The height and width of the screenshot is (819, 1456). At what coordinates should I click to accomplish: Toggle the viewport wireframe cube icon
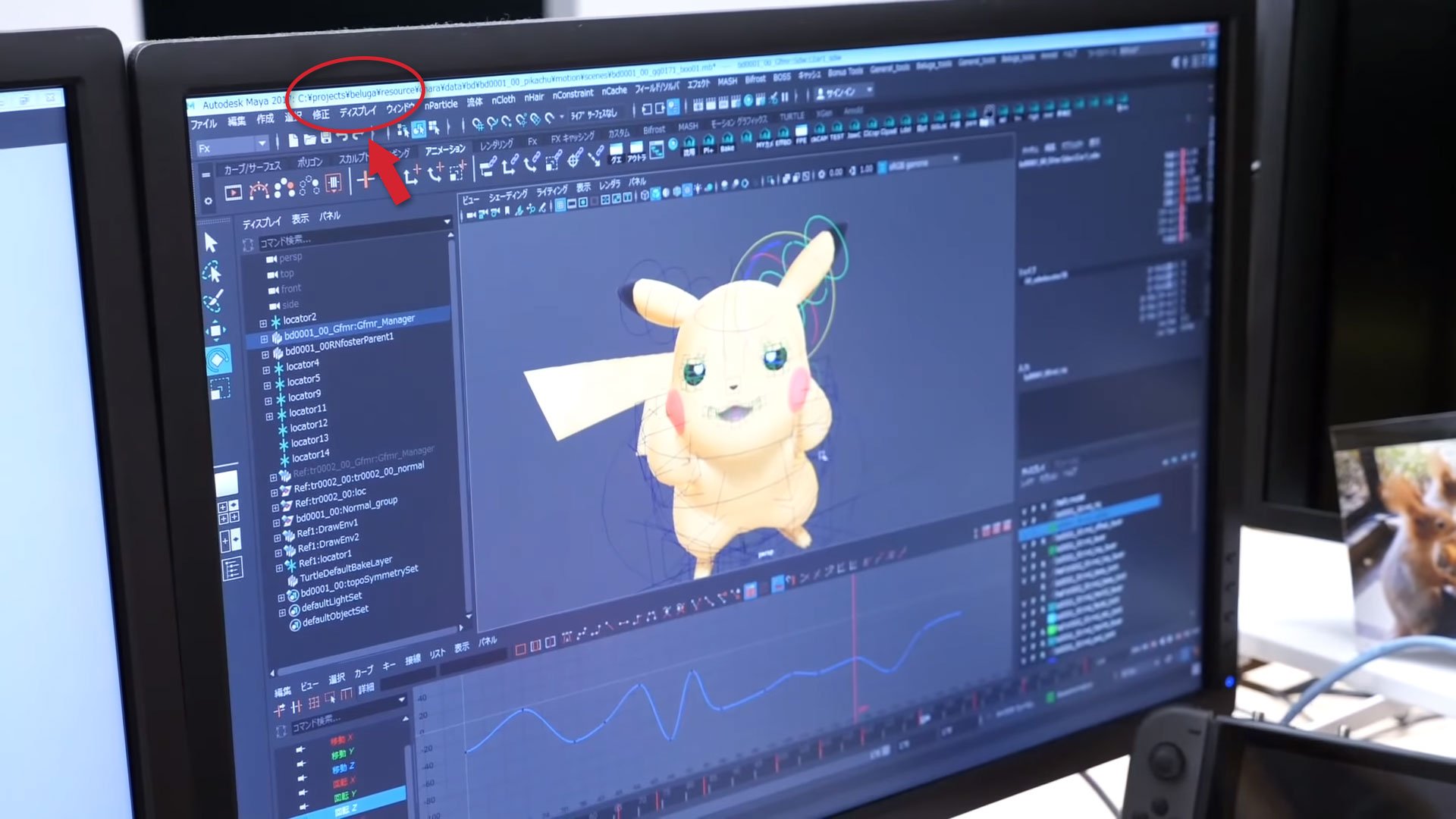point(645,195)
